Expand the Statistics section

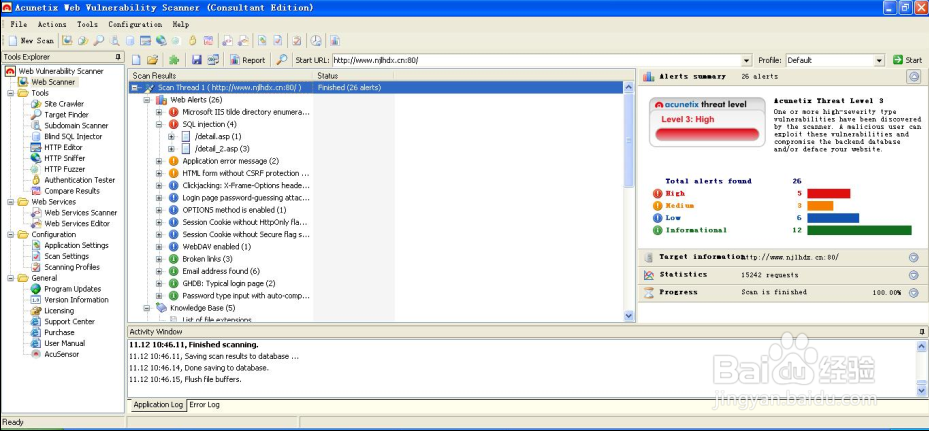point(913,275)
